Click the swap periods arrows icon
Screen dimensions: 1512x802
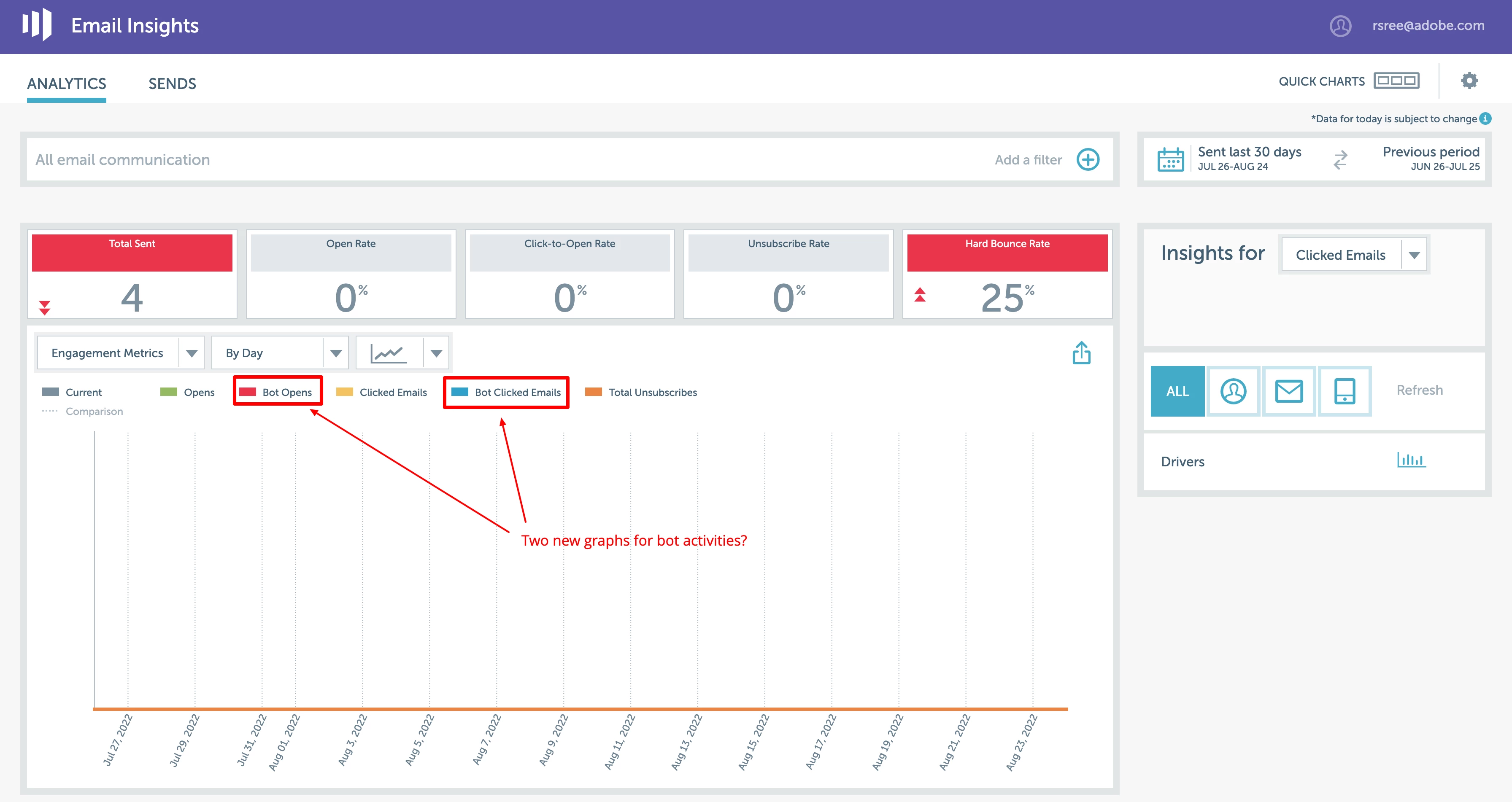point(1340,159)
